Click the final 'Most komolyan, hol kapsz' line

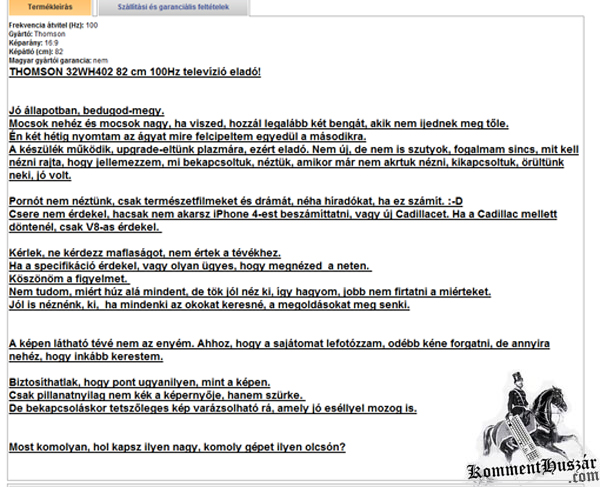[x=176, y=446]
